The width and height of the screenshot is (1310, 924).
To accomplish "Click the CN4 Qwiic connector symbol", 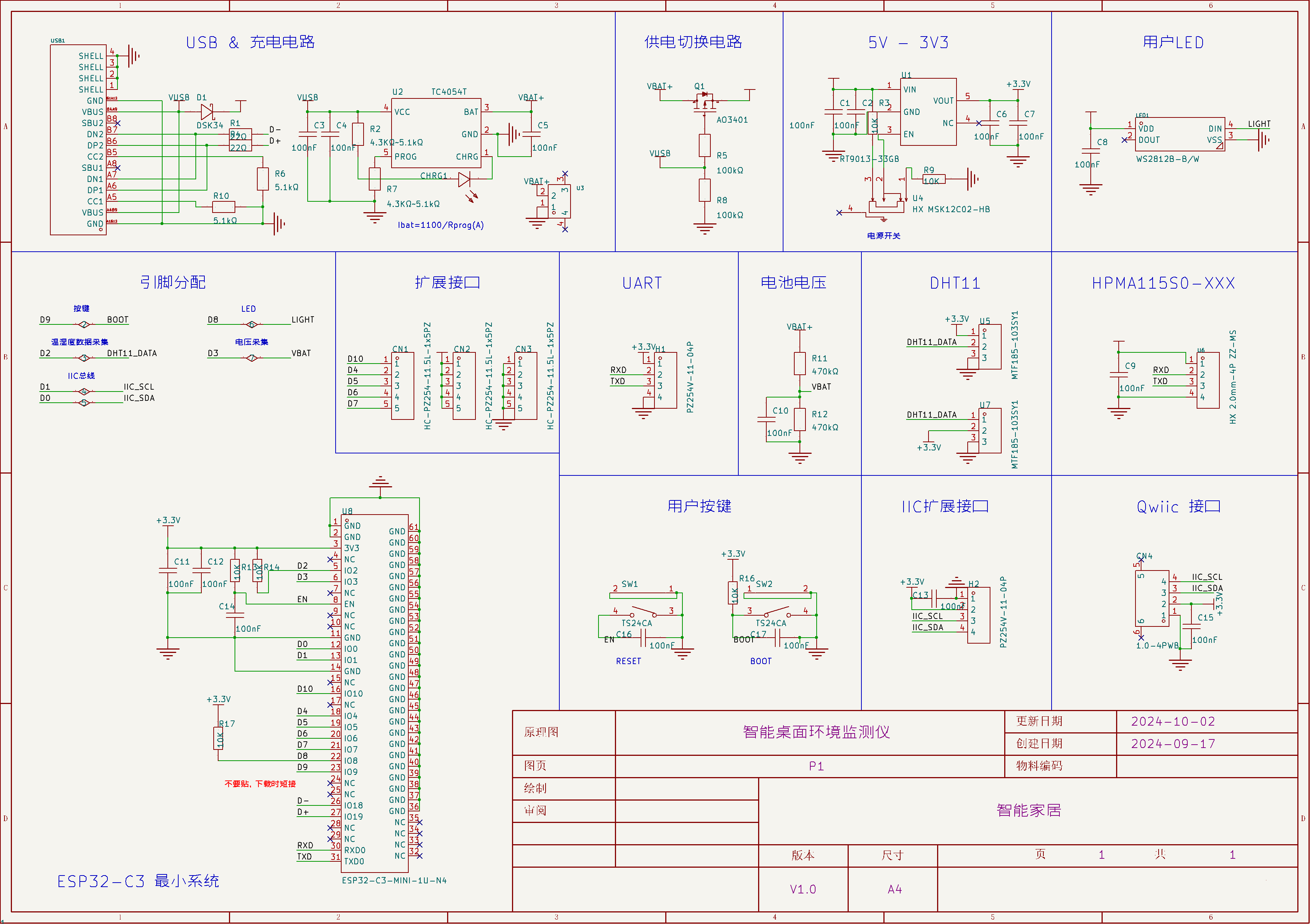I will [x=1152, y=598].
